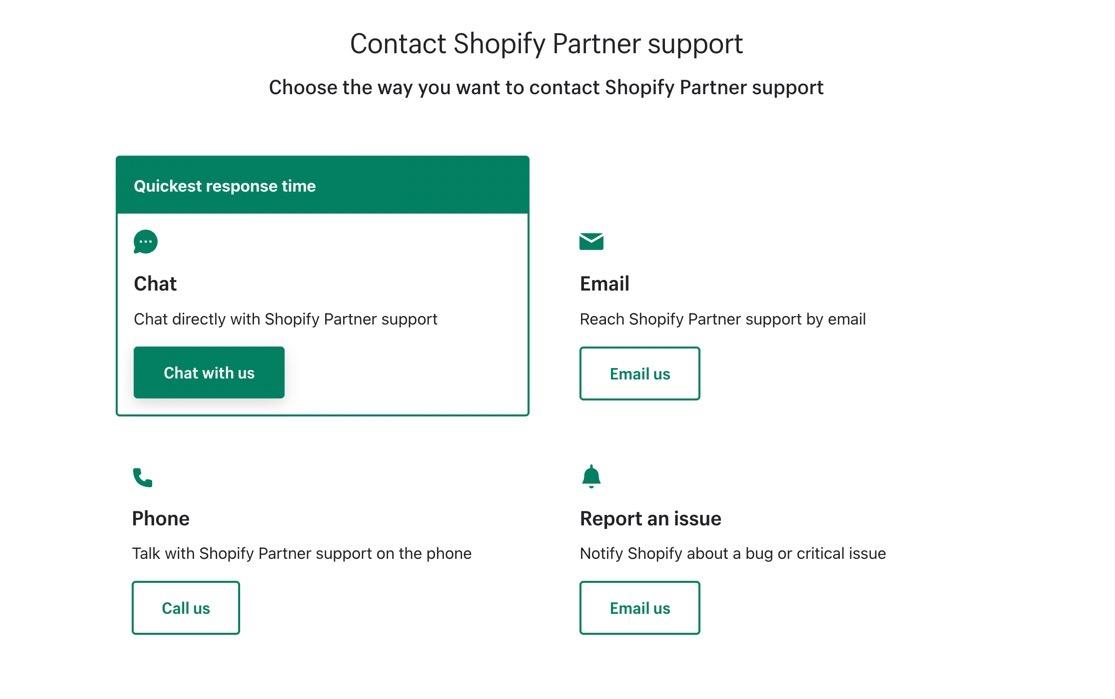Click the bell icon above Report an issue
Screen dimensions: 1115x699
coord(591,477)
